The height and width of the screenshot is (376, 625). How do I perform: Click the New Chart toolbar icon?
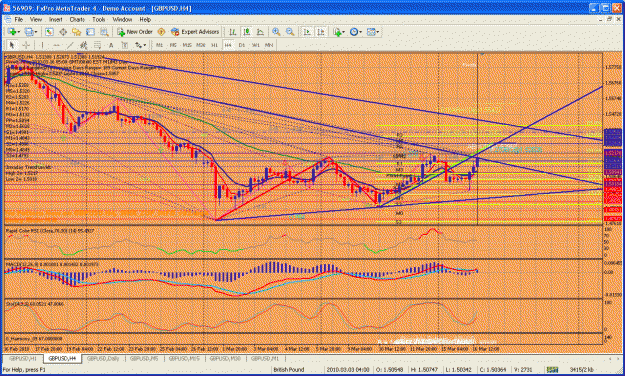click(x=11, y=32)
